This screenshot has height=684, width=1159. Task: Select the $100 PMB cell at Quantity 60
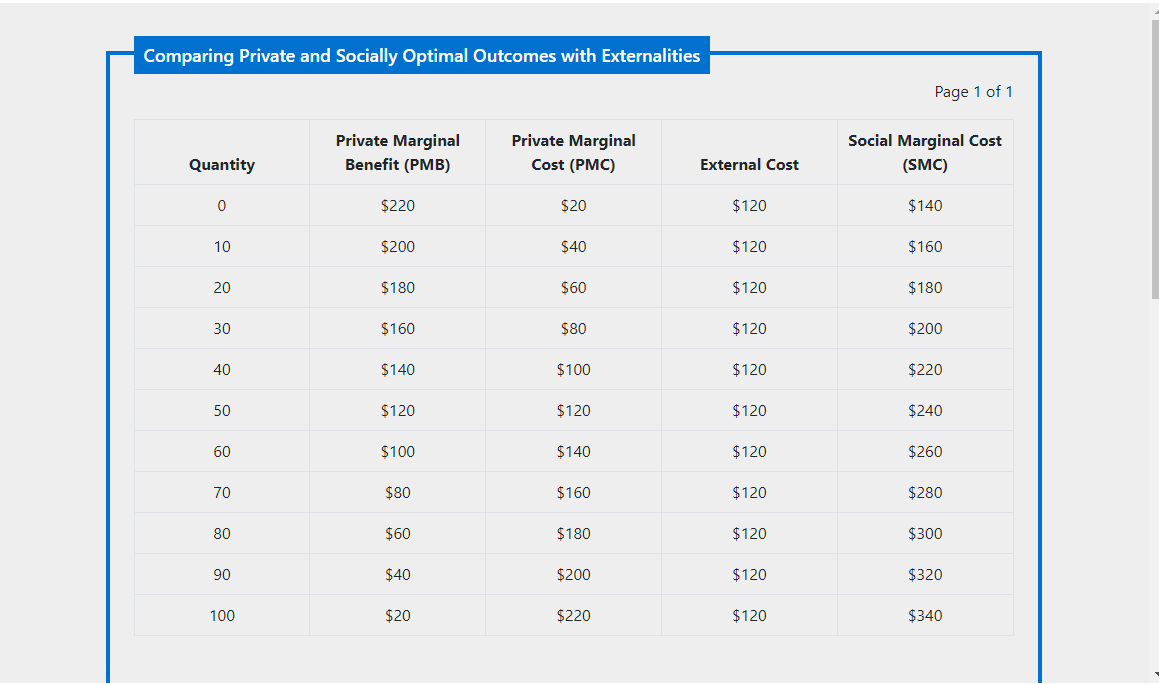(x=397, y=451)
